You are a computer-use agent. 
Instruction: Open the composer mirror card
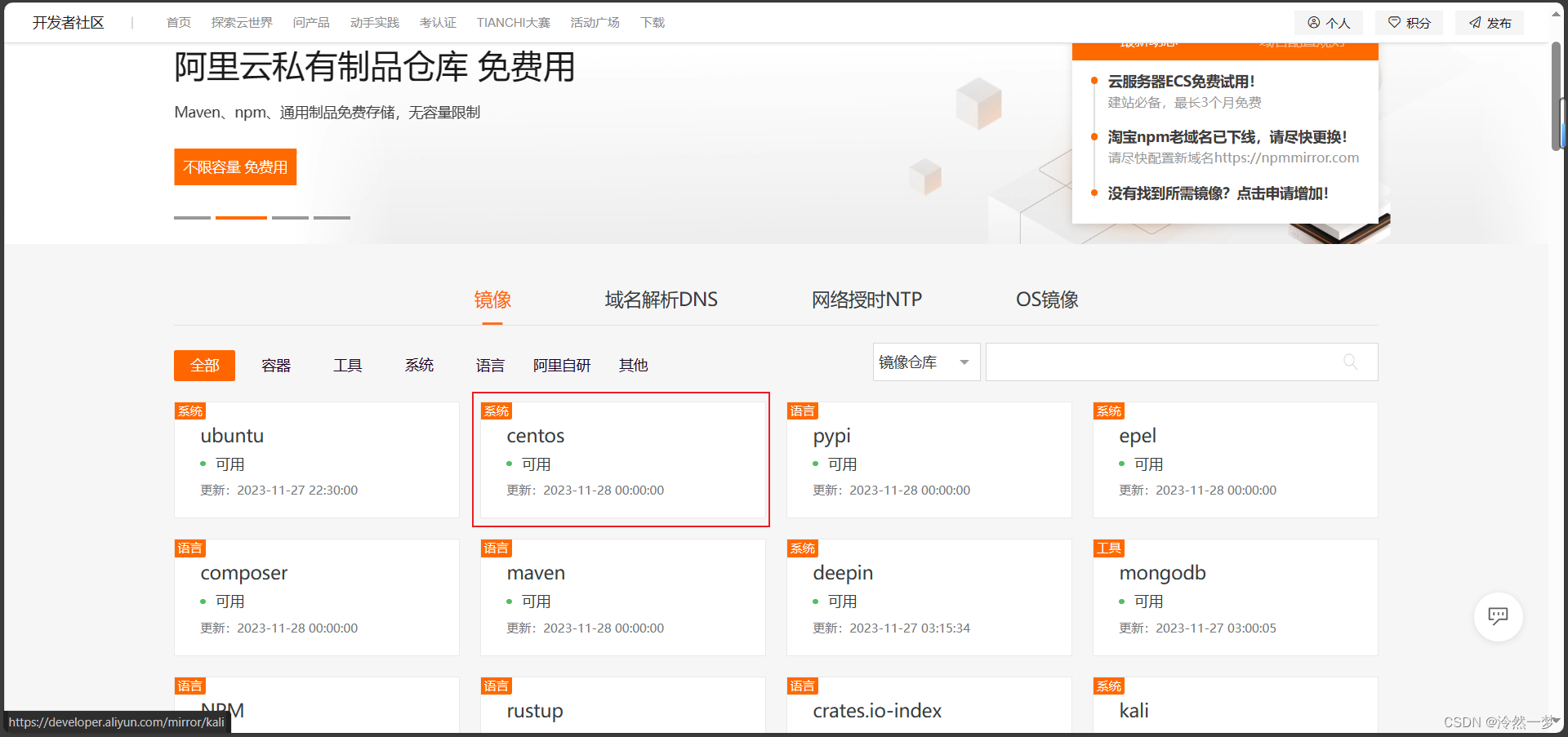click(317, 597)
